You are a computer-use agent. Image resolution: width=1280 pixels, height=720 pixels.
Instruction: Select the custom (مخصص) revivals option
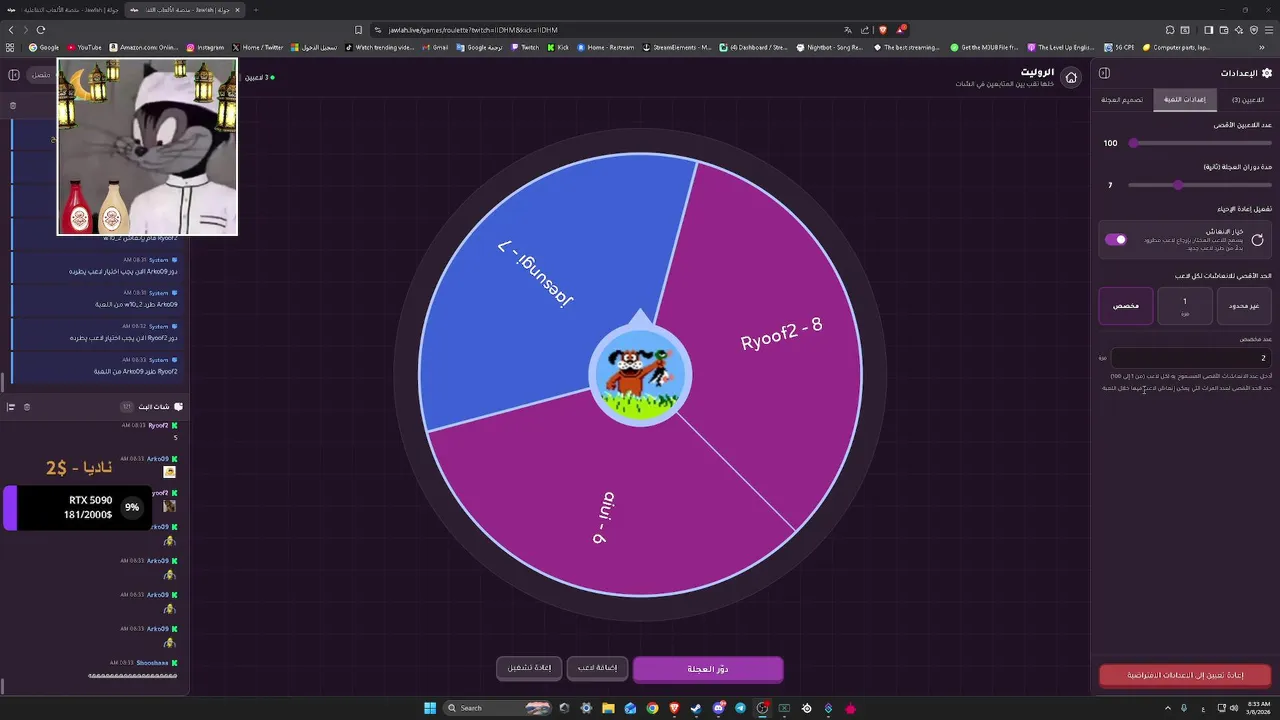click(x=1126, y=306)
